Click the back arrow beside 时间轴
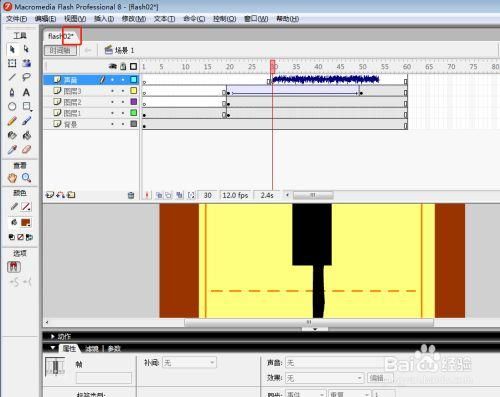The width and height of the screenshot is (500, 397). click(x=88, y=51)
